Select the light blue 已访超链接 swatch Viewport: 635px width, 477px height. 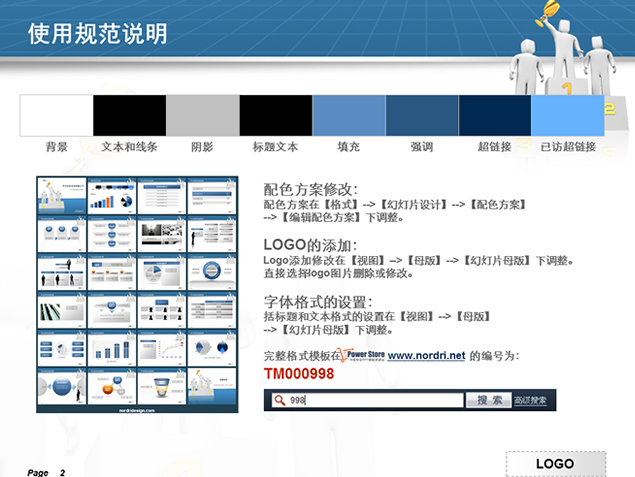pyautogui.click(x=567, y=115)
